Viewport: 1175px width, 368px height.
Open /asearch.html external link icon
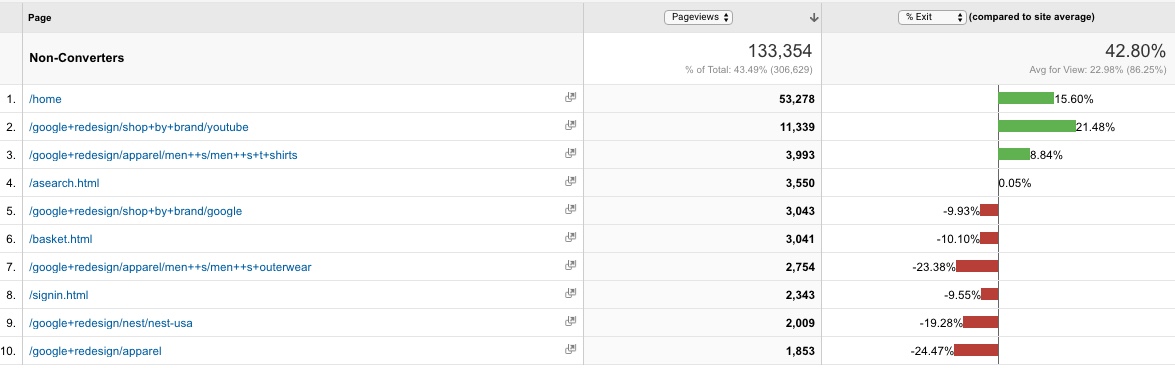click(x=570, y=182)
